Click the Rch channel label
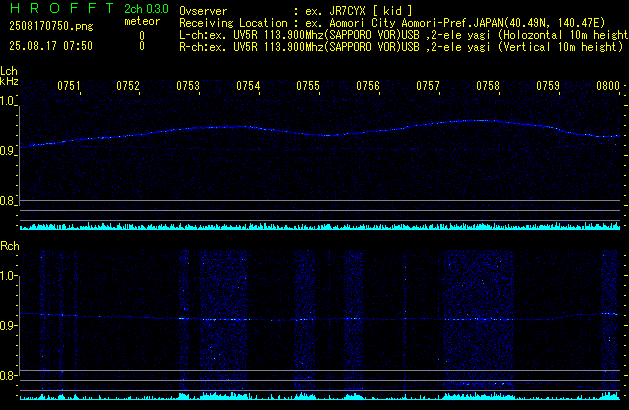This screenshot has height=410, width=629. coord(10,246)
